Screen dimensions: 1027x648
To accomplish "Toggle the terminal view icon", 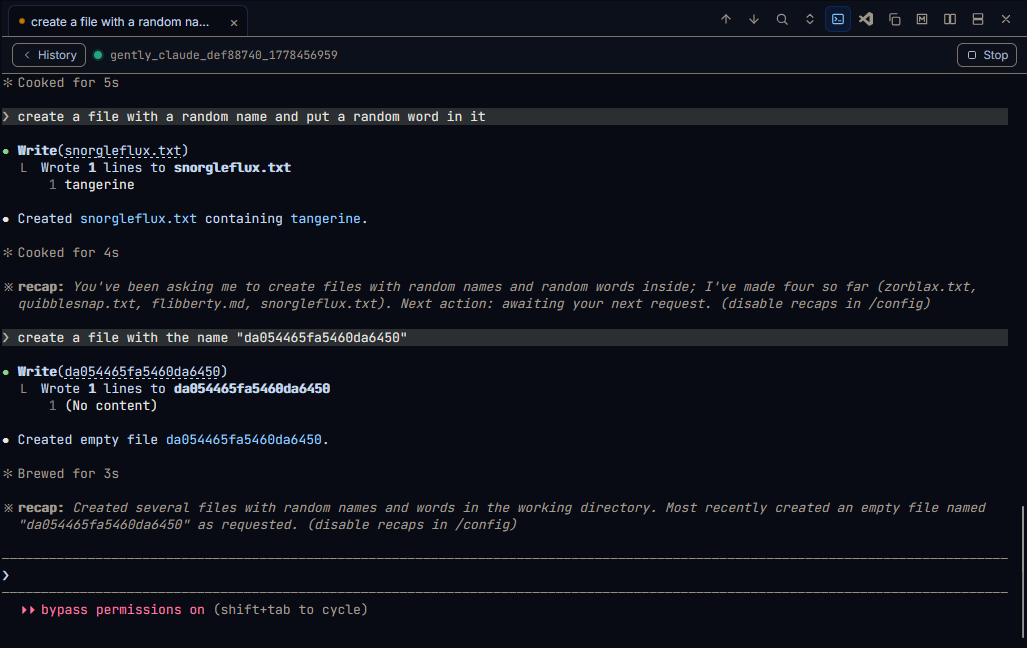I will click(838, 20).
